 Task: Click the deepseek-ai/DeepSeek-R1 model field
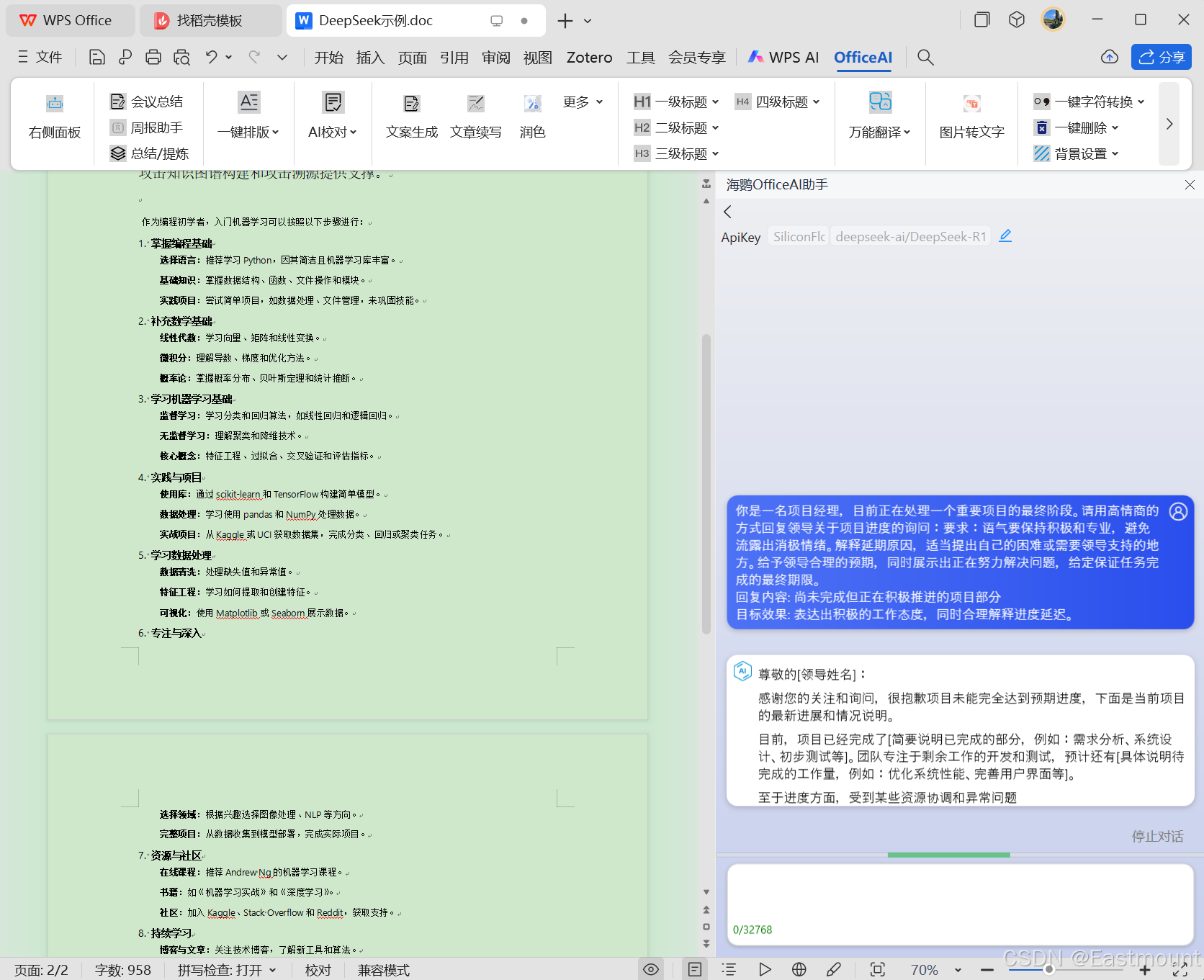tap(911, 236)
